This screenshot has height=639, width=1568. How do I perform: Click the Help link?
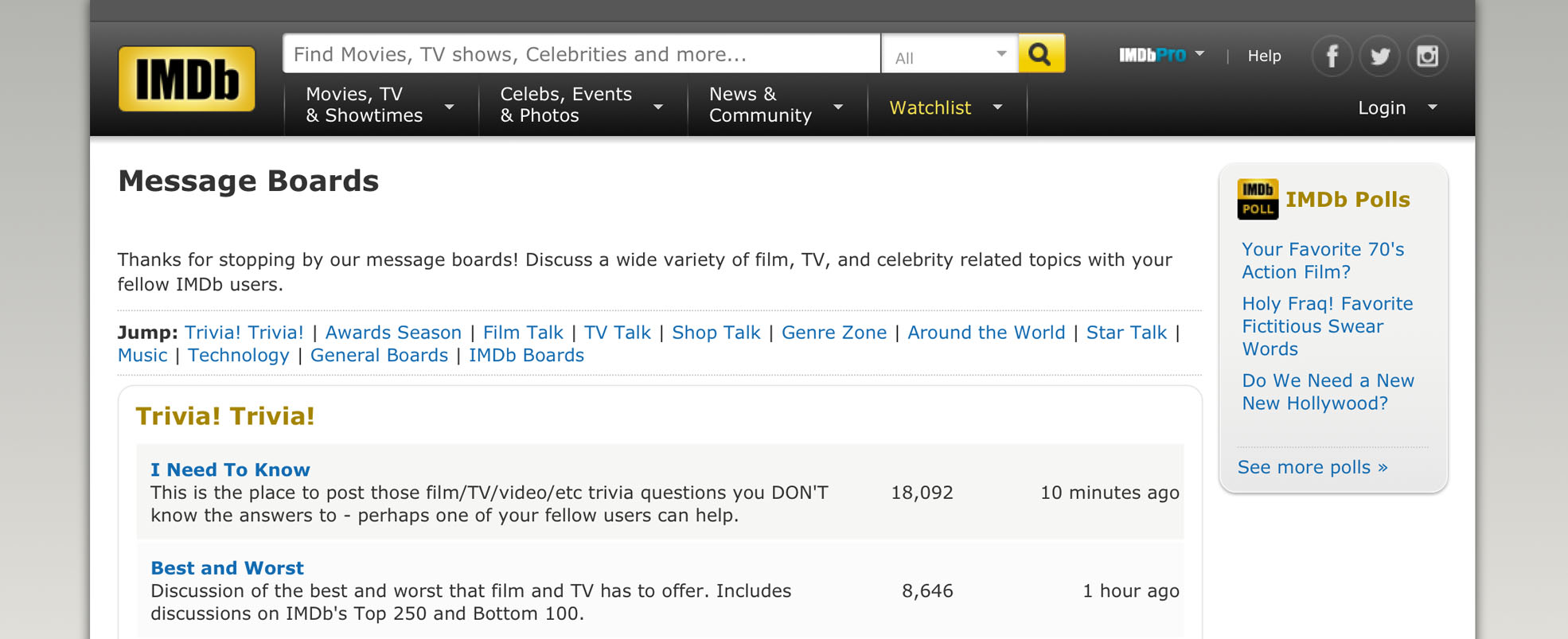click(x=1264, y=56)
